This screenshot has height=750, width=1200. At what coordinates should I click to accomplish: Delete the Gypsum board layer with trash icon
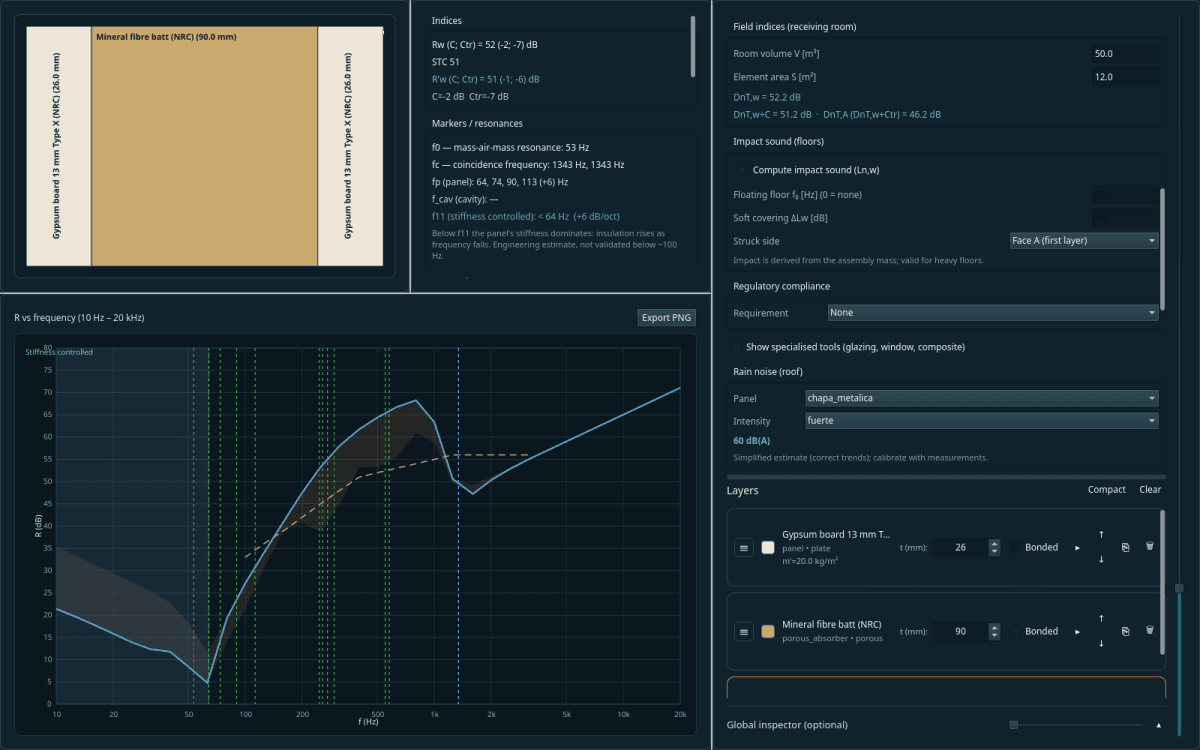[x=1149, y=547]
